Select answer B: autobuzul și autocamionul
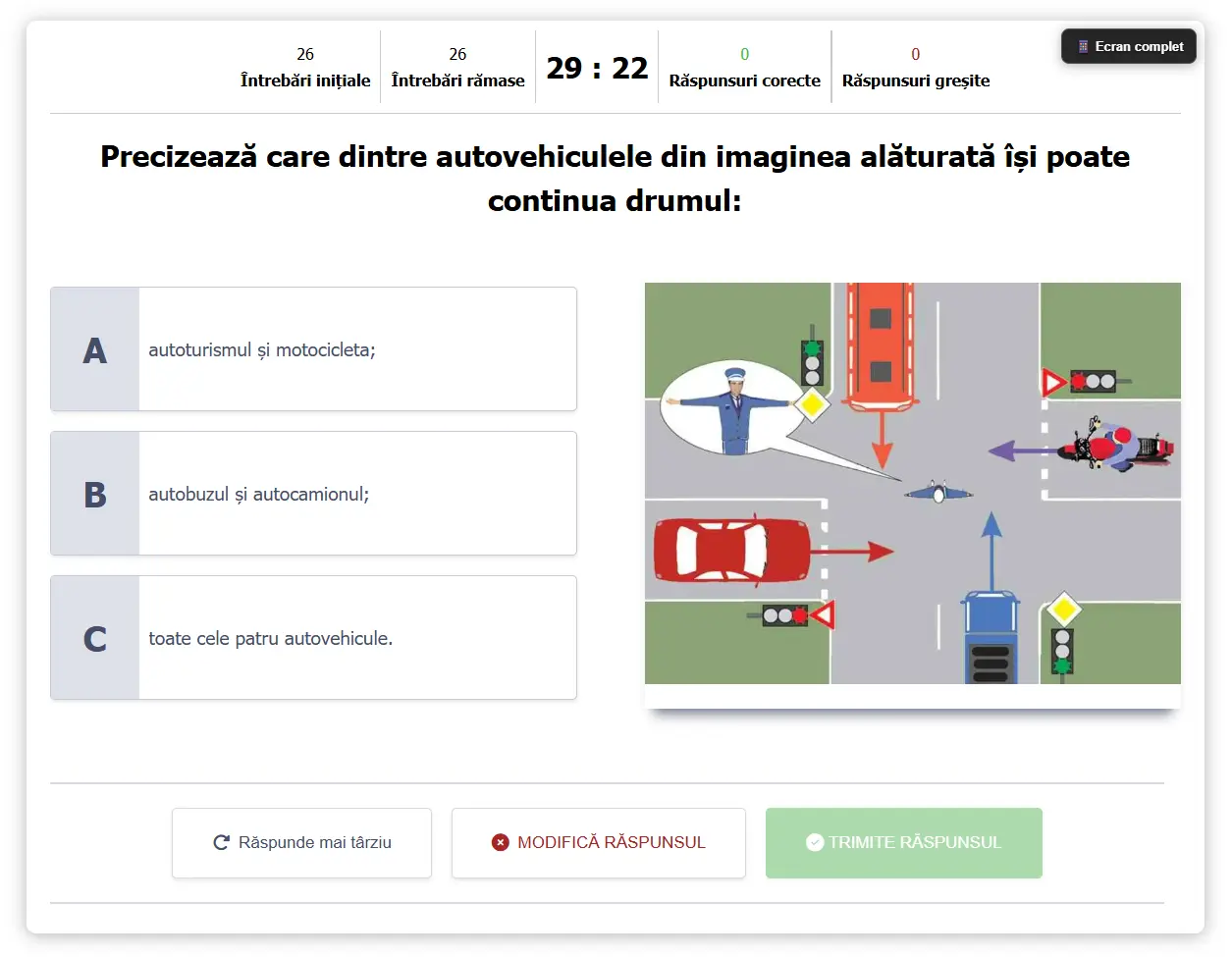 (313, 494)
